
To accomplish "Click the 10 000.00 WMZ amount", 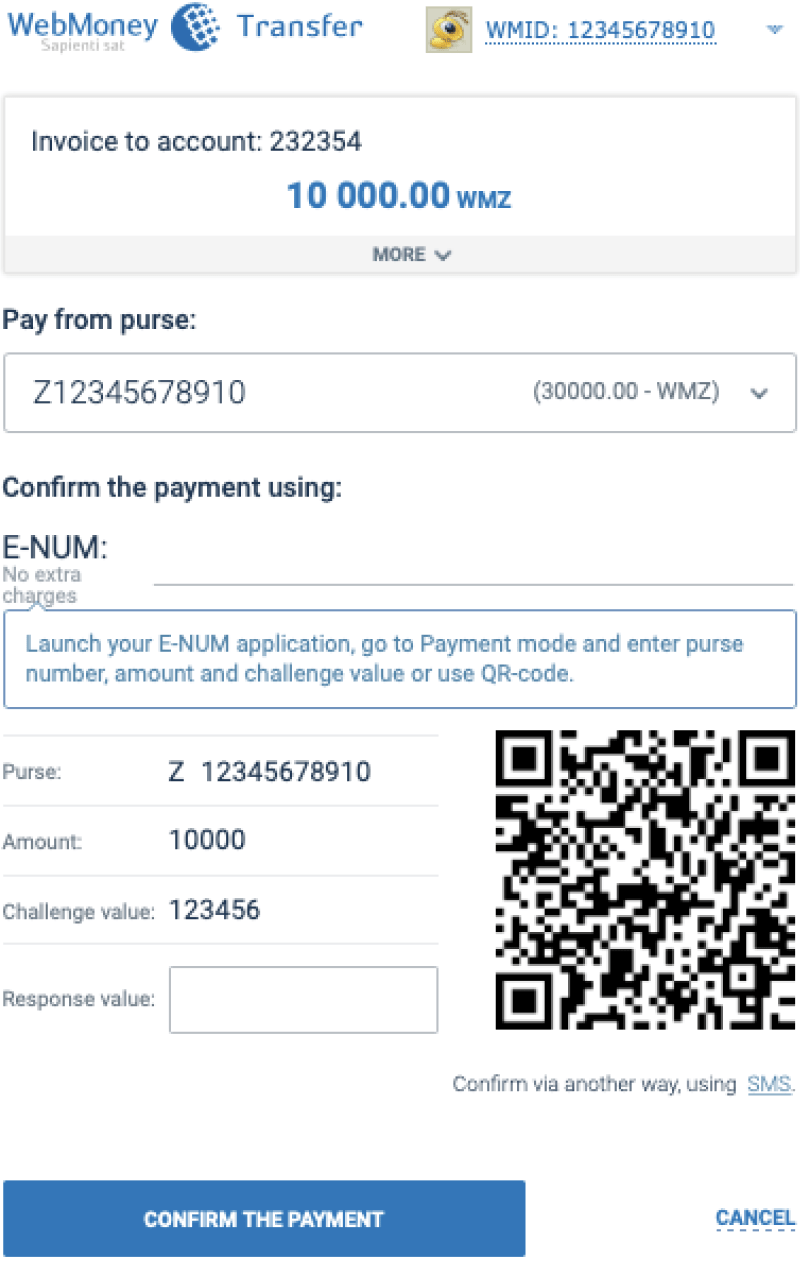I will click(399, 195).
